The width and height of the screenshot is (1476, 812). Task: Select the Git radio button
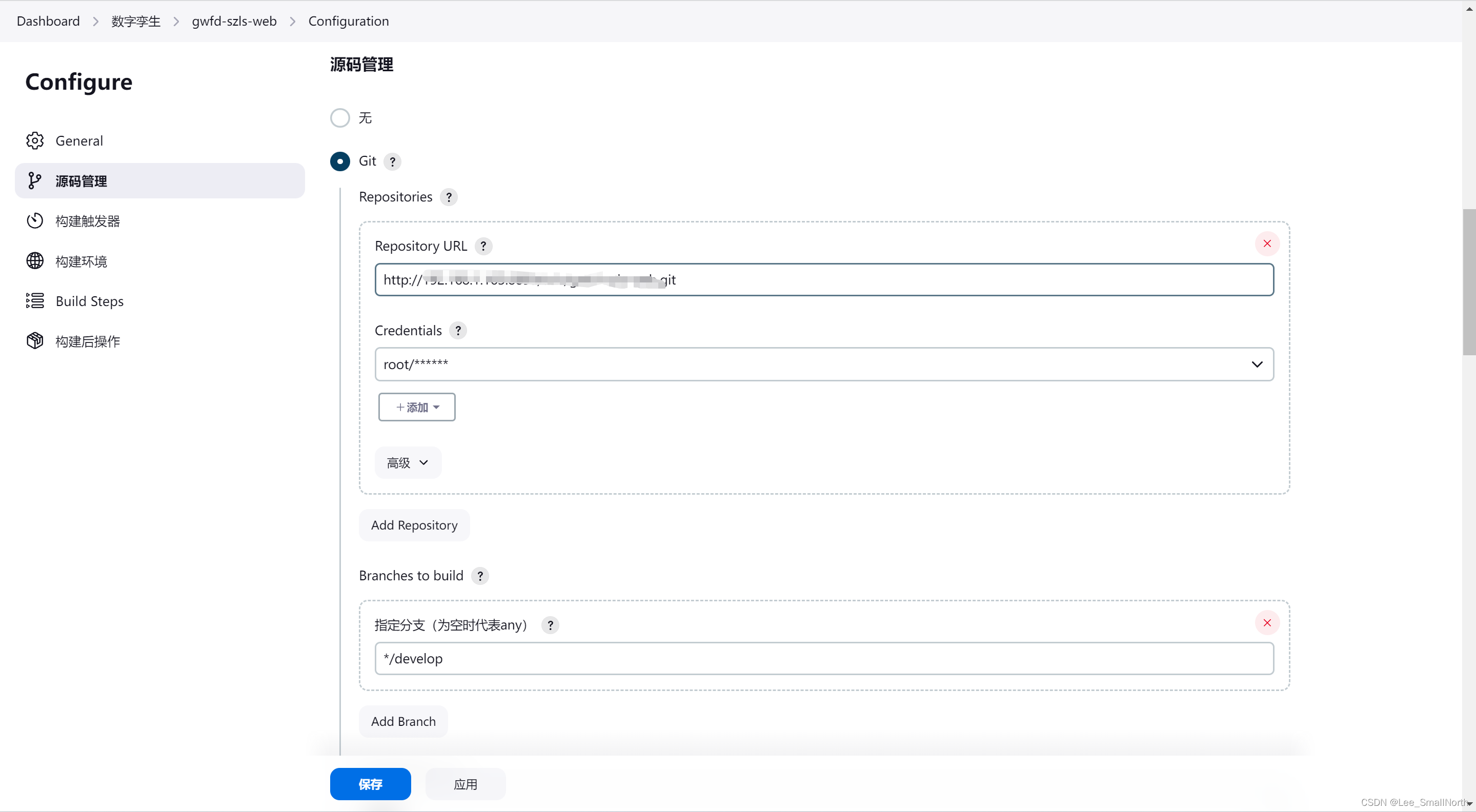click(340, 161)
